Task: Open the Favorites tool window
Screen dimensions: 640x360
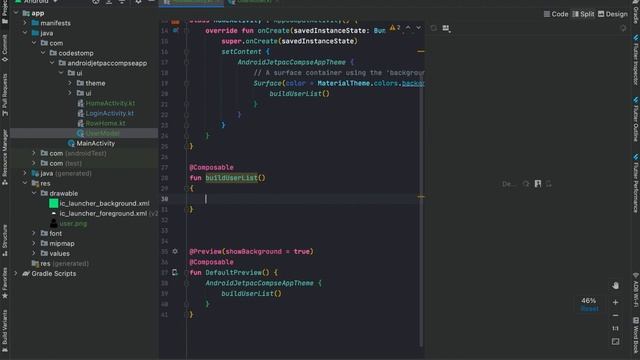Action: click(x=4, y=283)
